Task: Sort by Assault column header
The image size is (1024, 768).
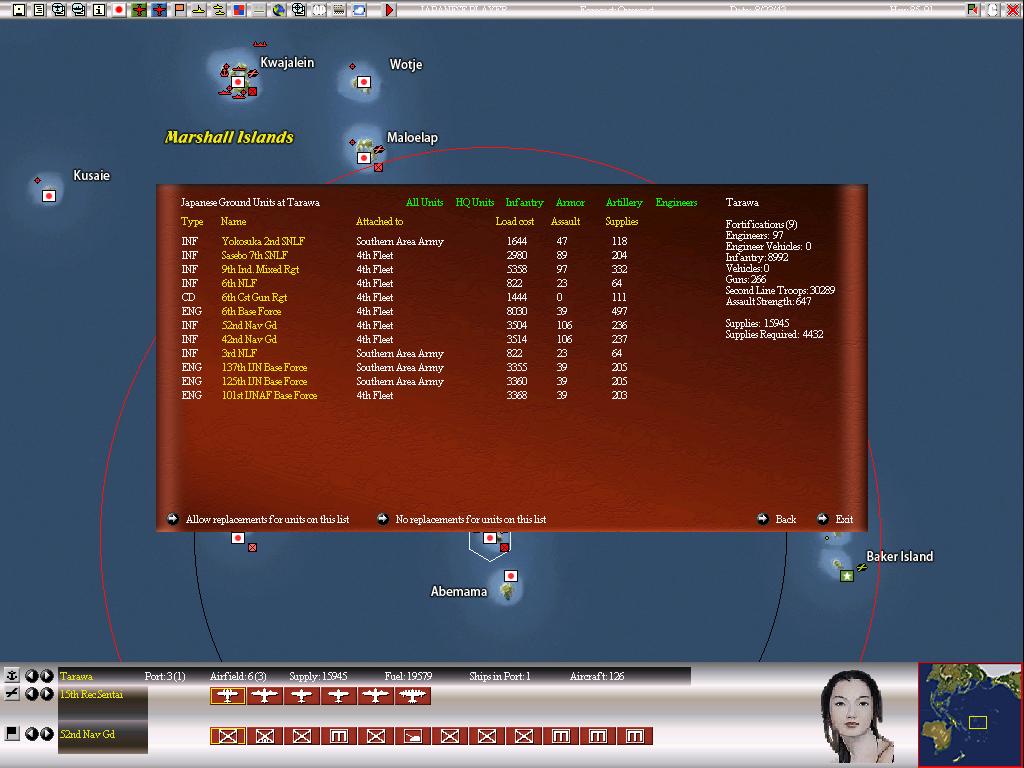Action: (566, 221)
